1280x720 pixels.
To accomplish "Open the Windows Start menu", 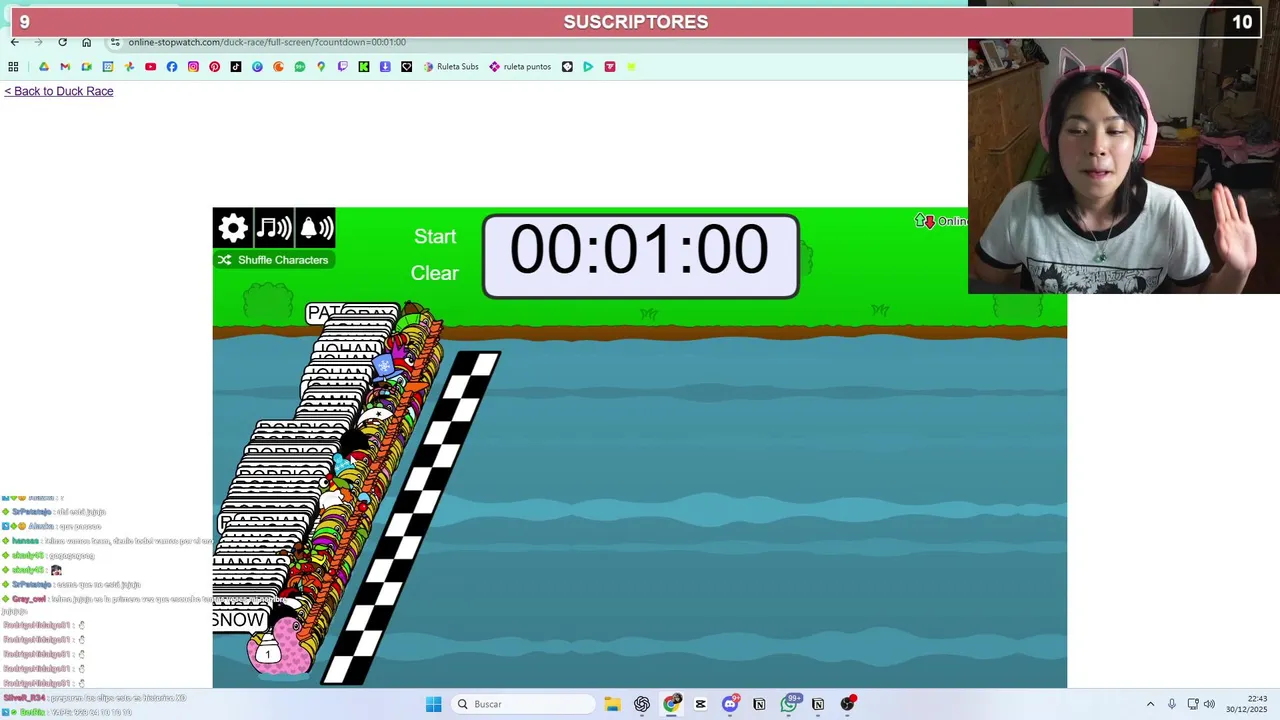I will click(433, 704).
